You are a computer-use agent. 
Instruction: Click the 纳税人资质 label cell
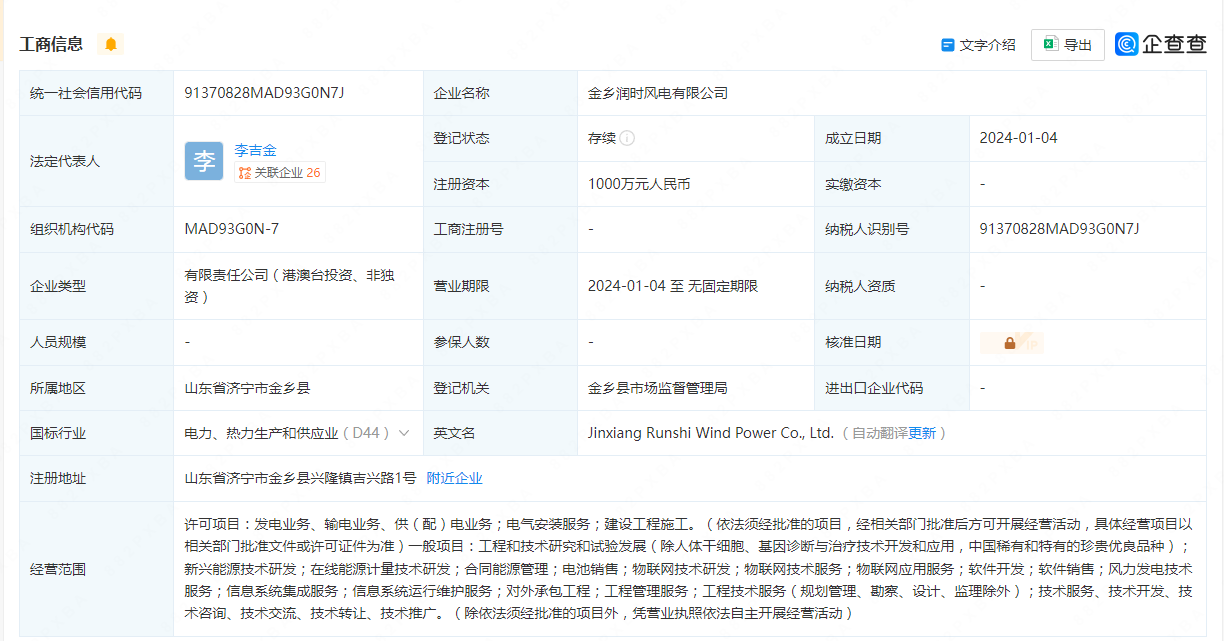pyautogui.click(x=891, y=286)
